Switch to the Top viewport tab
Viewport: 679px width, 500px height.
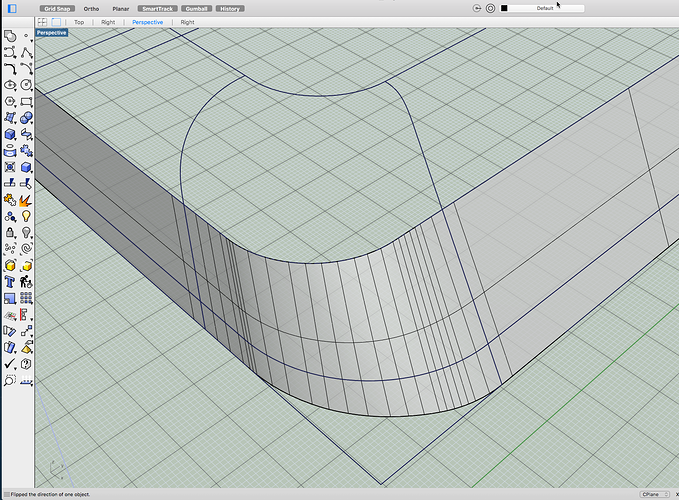tap(79, 21)
